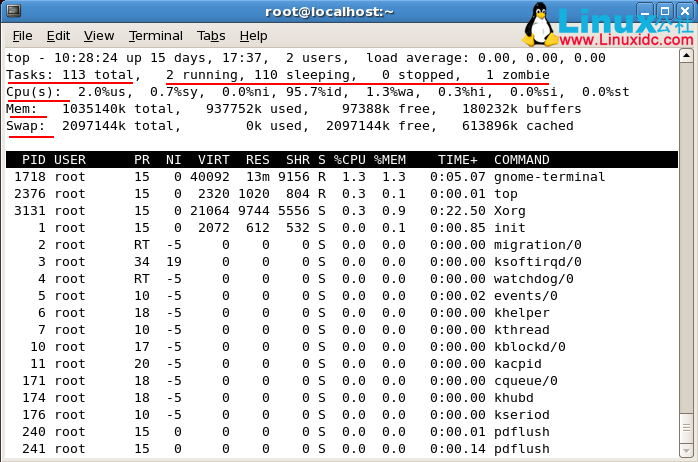This screenshot has height=462, width=698.
Task: Click the USER column header
Action: click(x=70, y=160)
